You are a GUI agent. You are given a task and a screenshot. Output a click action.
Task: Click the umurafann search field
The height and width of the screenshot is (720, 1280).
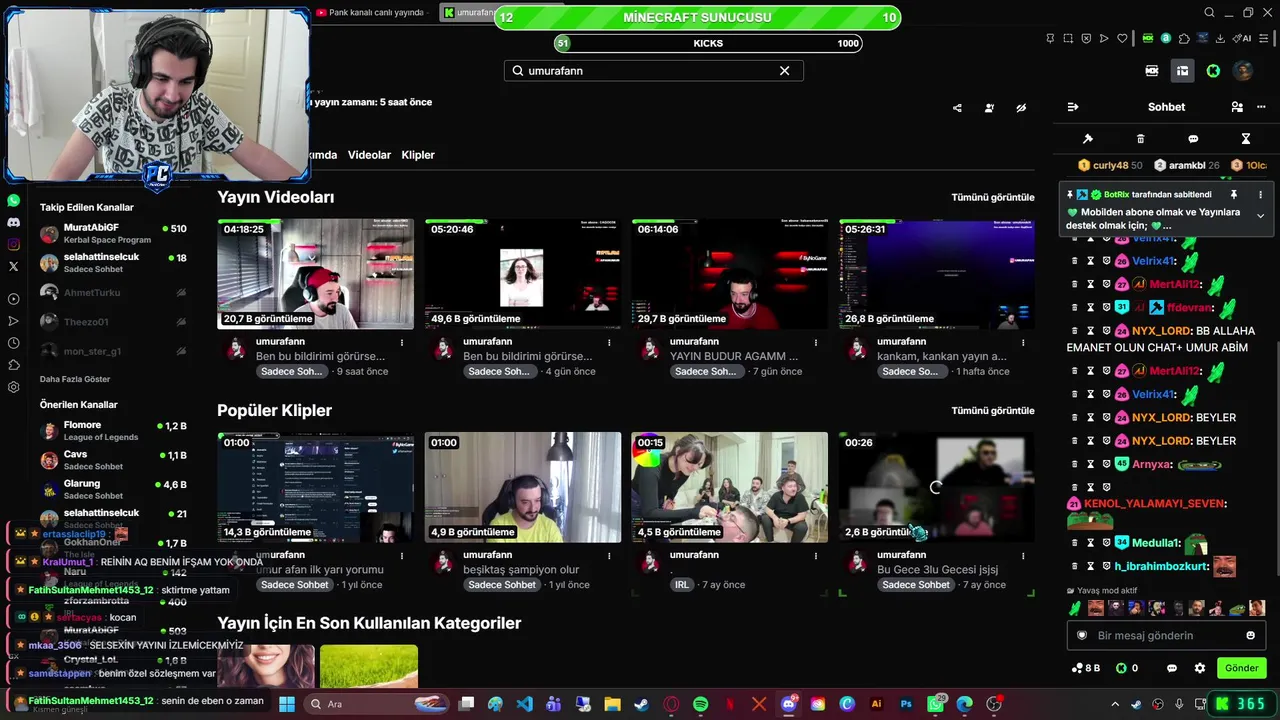[x=653, y=71]
